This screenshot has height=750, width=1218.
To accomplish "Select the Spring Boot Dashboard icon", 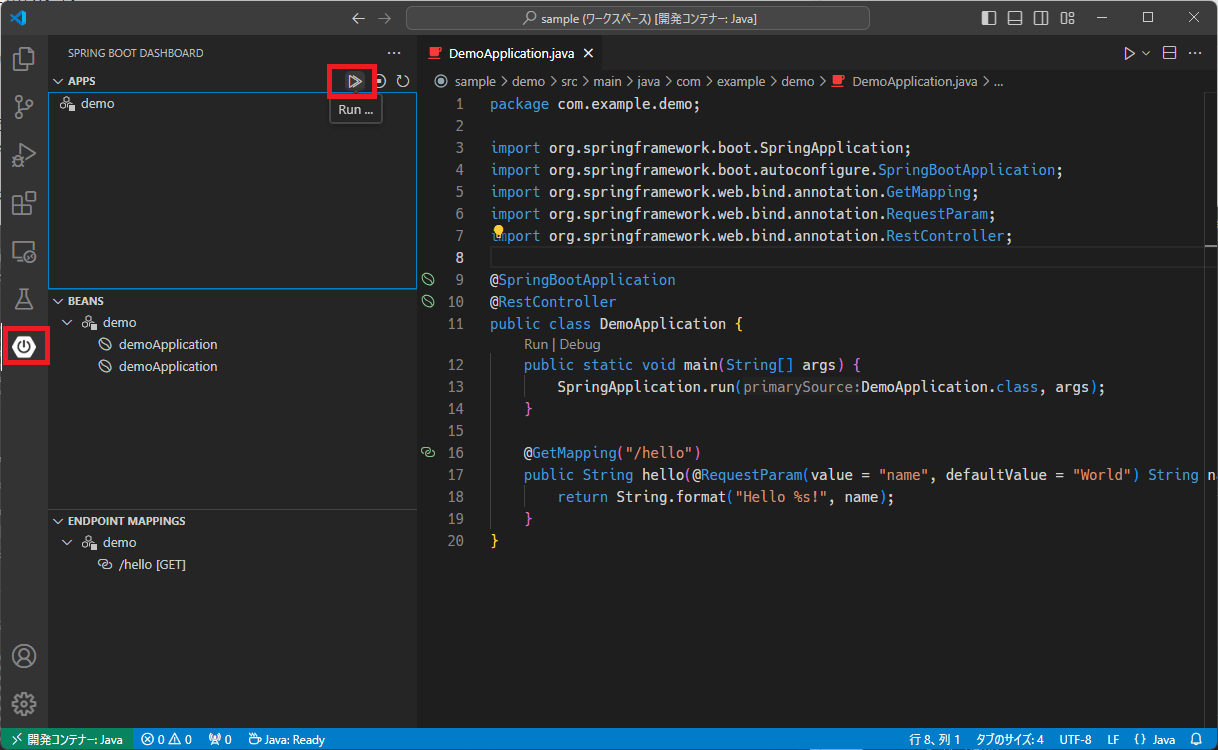I will [24, 347].
